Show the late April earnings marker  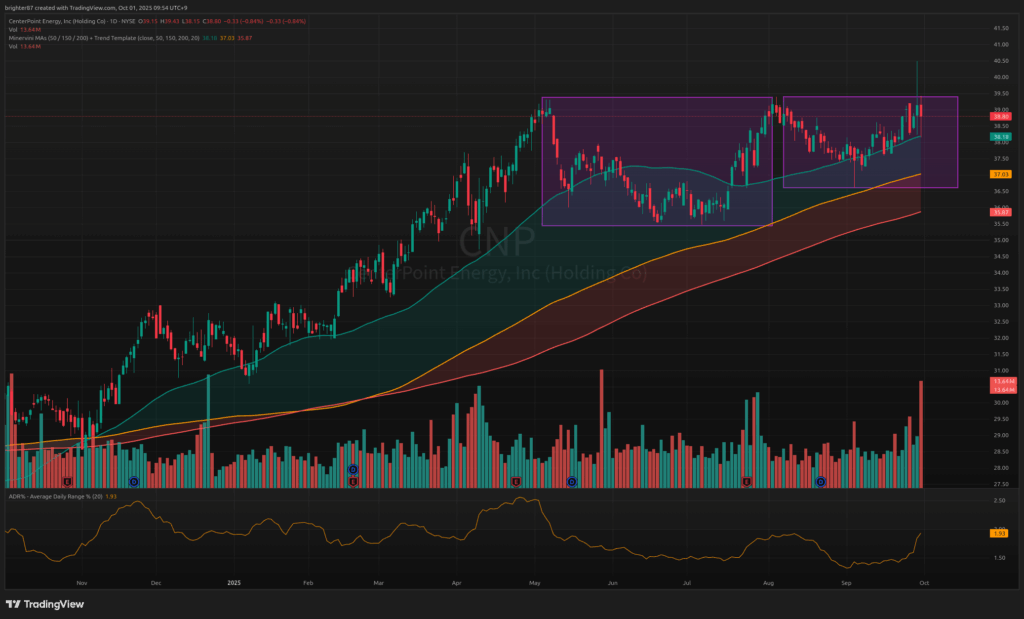tap(516, 482)
